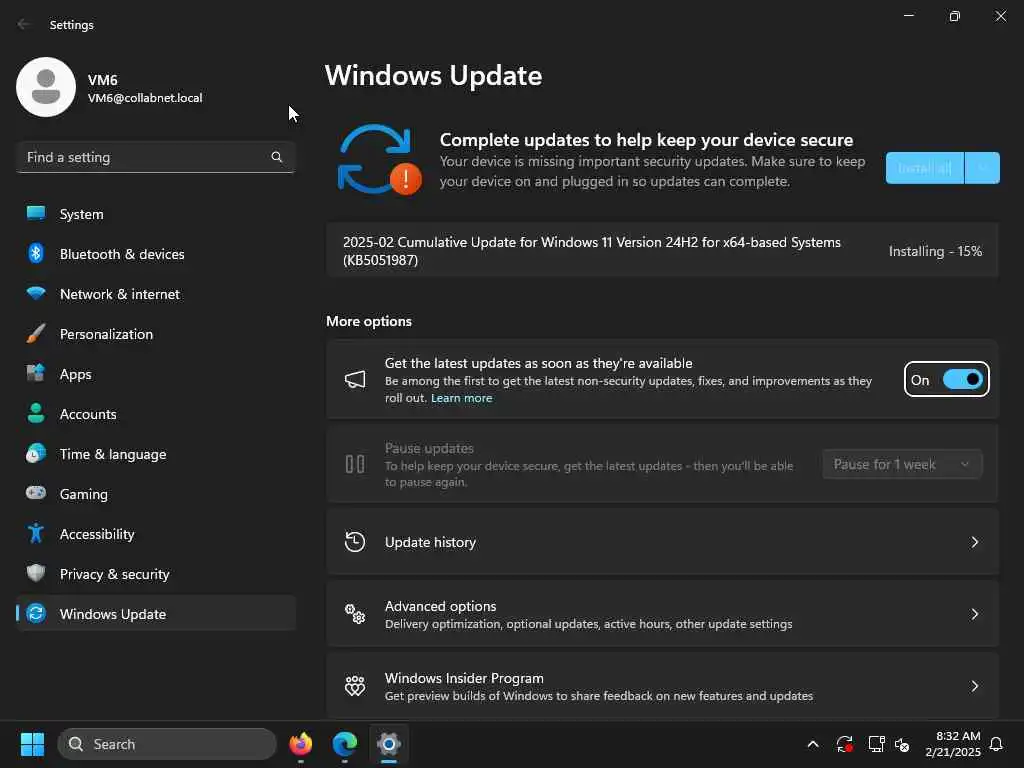Image resolution: width=1024 pixels, height=768 pixels.
Task: Launch Firefox from the taskbar
Action: click(300, 744)
